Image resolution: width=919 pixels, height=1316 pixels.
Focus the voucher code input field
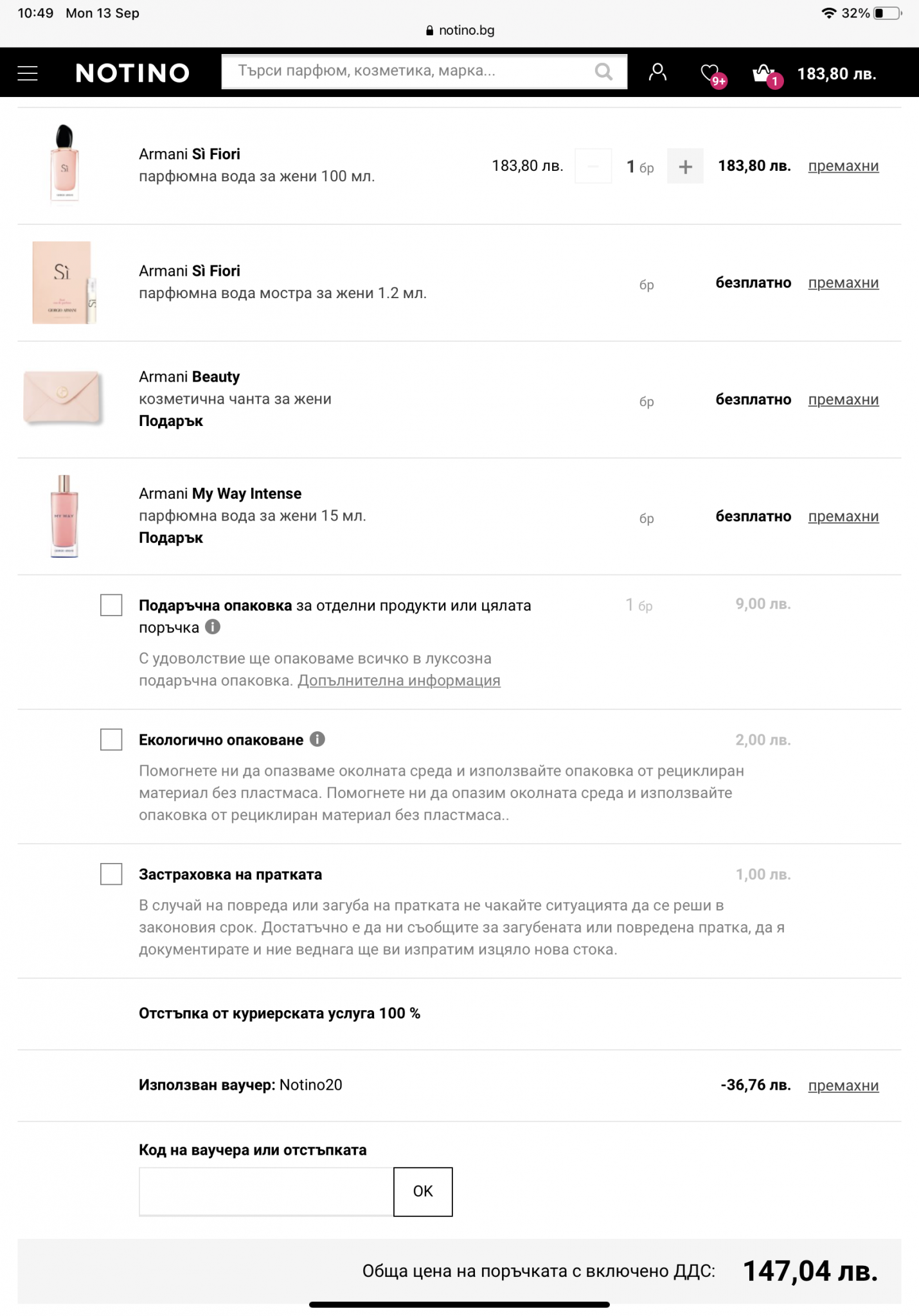coord(266,1191)
